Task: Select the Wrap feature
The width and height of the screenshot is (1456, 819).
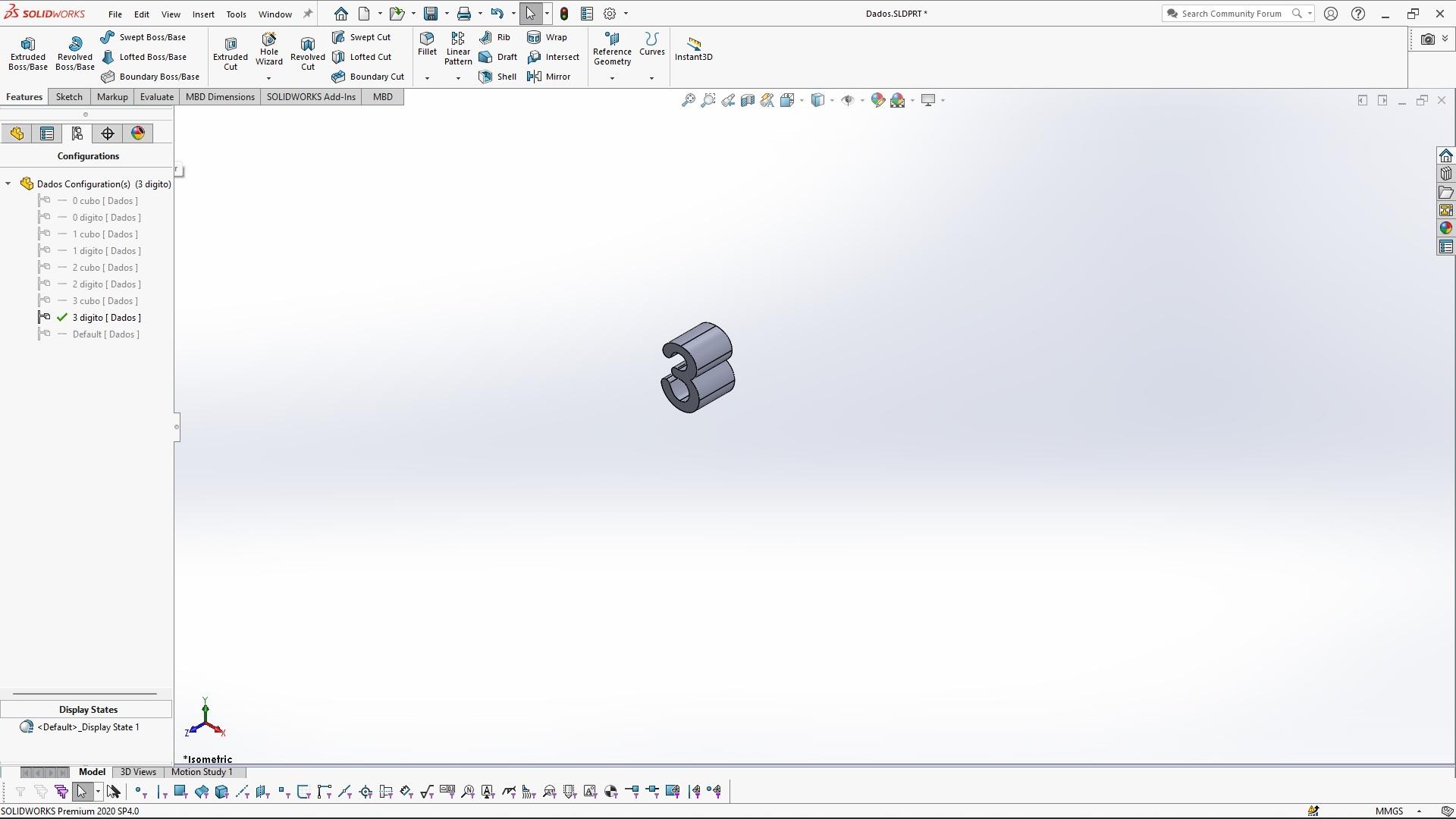Action: tap(547, 37)
